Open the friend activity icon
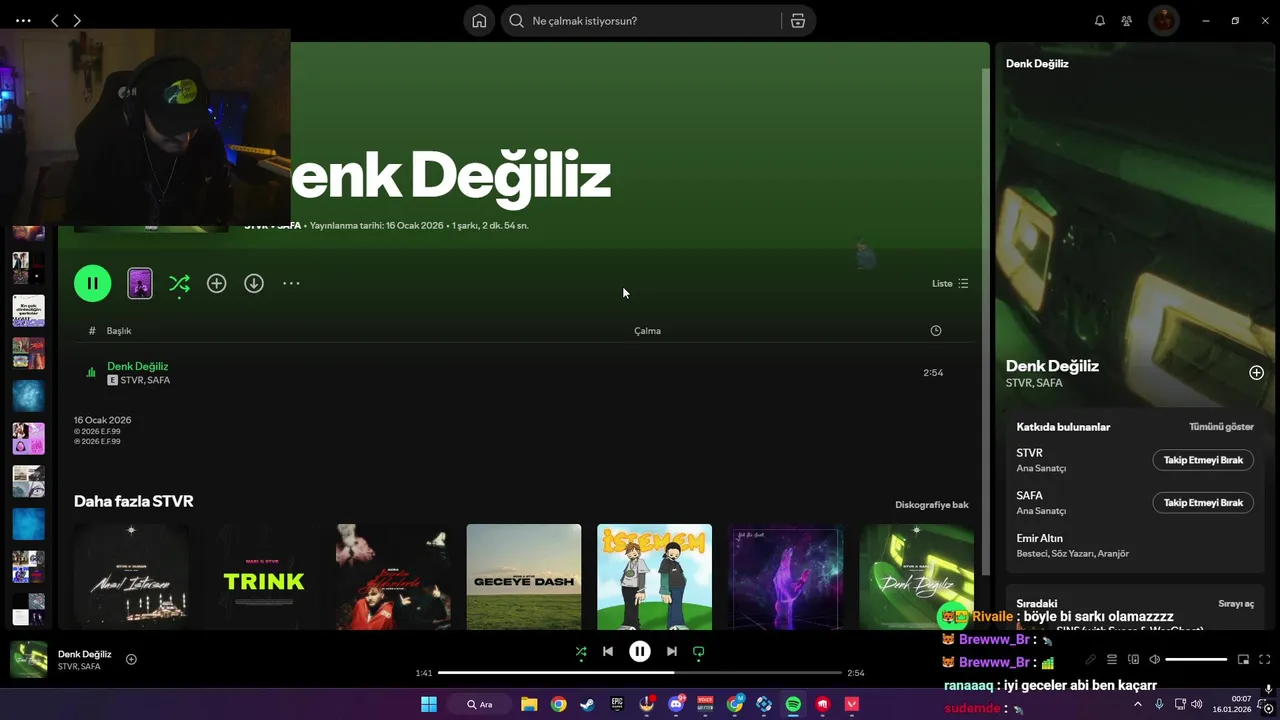Viewport: 1280px width, 720px height. coord(1127,21)
